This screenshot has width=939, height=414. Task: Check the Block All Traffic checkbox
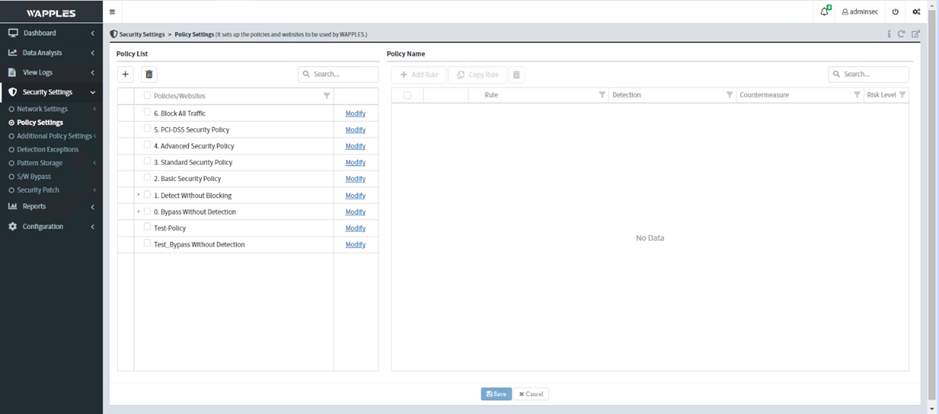(x=147, y=113)
